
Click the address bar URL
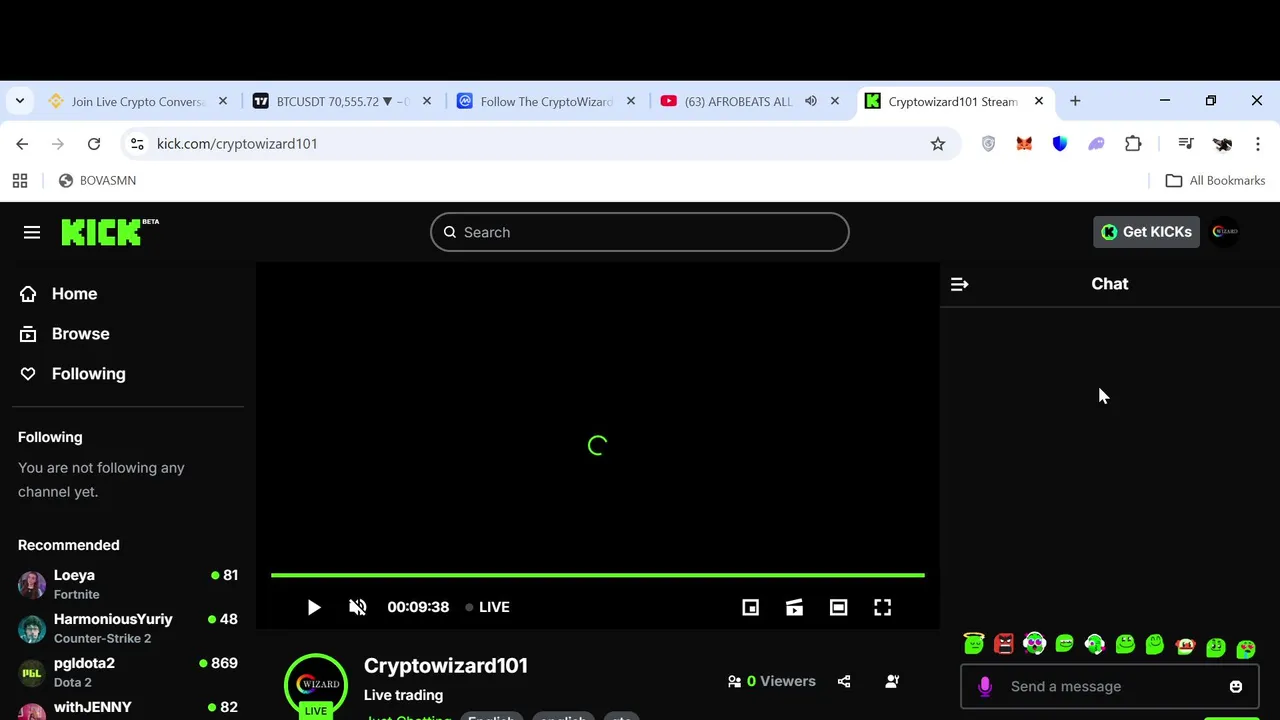(237, 144)
